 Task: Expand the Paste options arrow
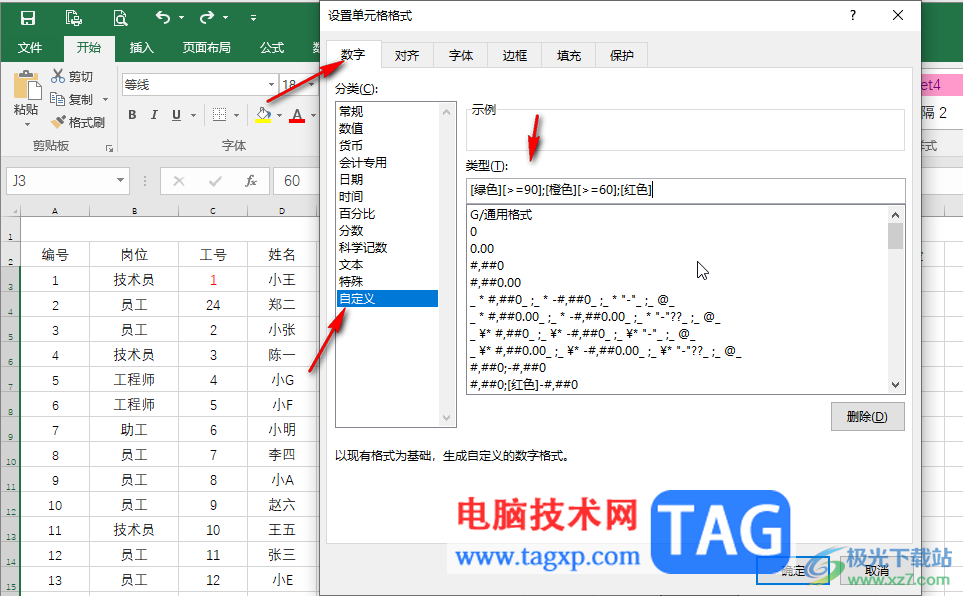[x=27, y=124]
